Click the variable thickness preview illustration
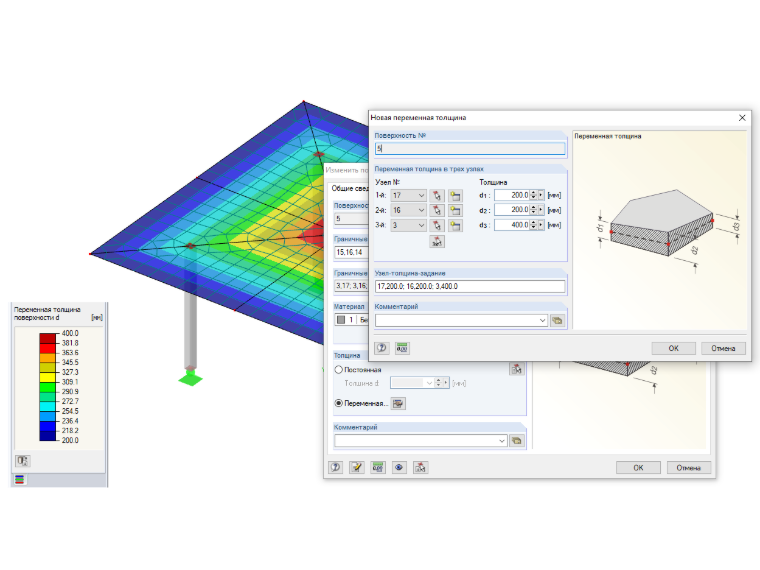Viewport: 760px width, 570px height. [x=666, y=228]
